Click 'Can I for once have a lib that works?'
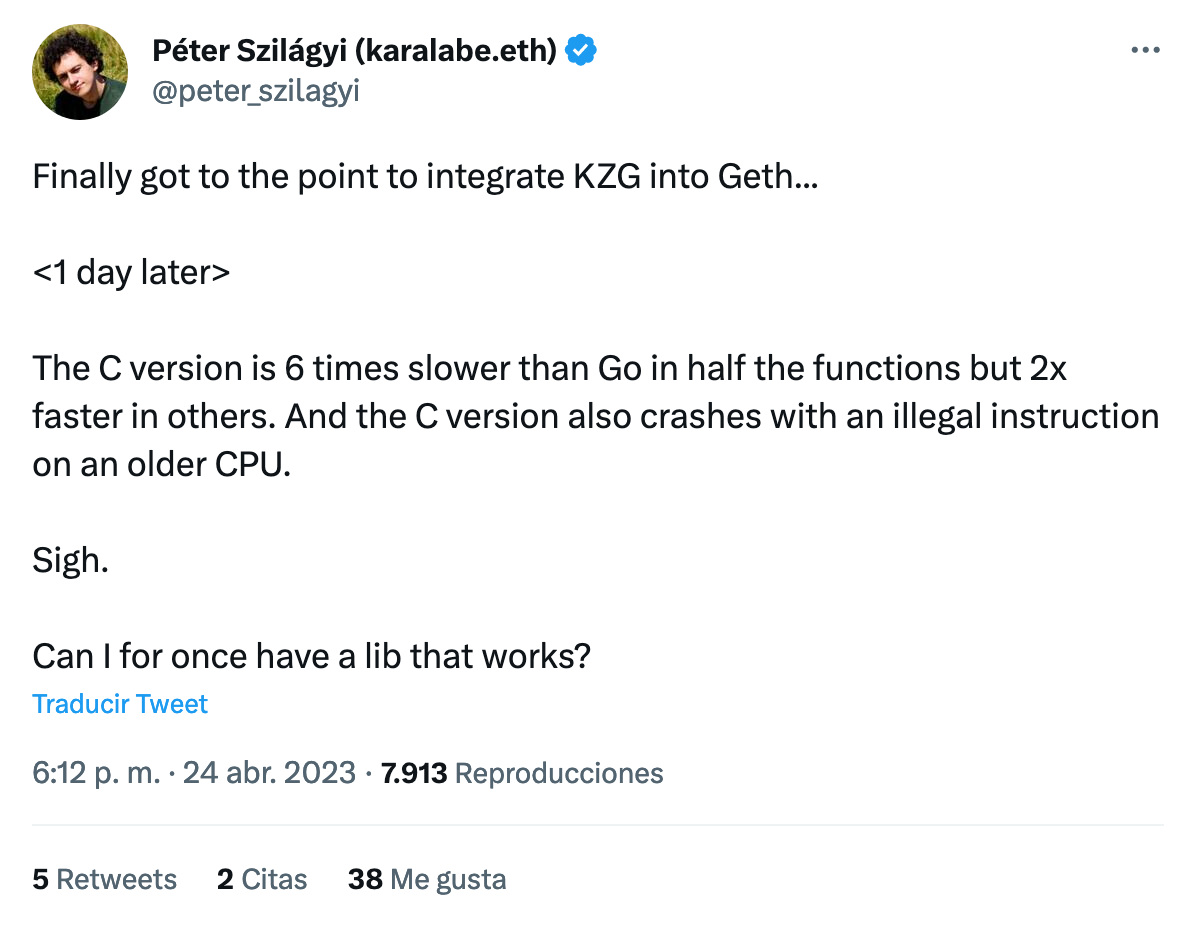Screen dimensions: 1196x930 click(312, 656)
